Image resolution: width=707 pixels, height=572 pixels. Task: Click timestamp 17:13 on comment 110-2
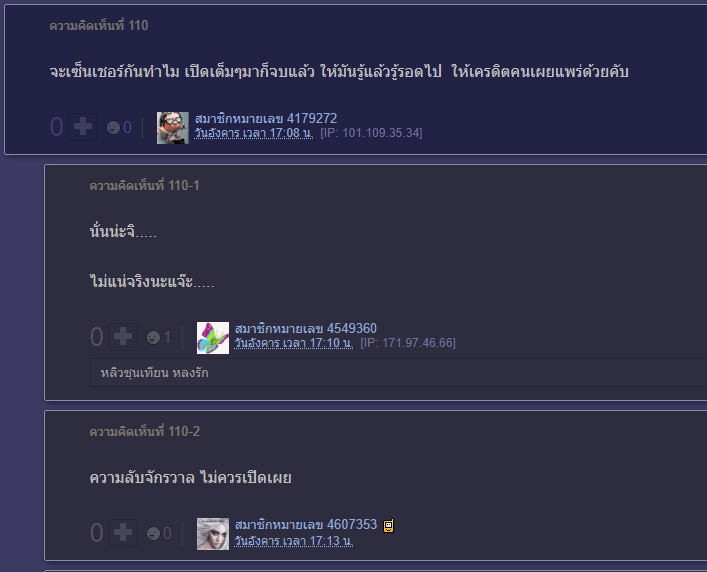(x=294, y=540)
